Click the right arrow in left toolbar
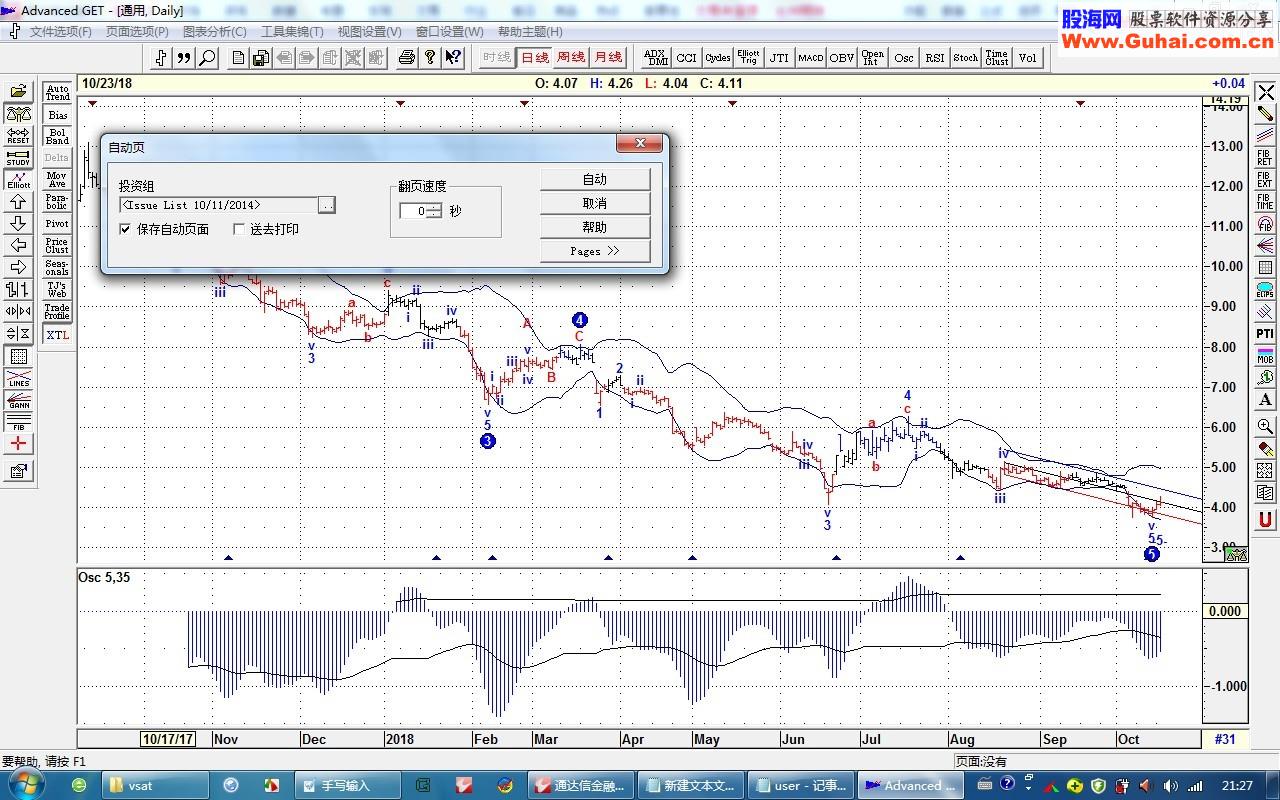This screenshot has width=1280, height=800. pos(18,267)
